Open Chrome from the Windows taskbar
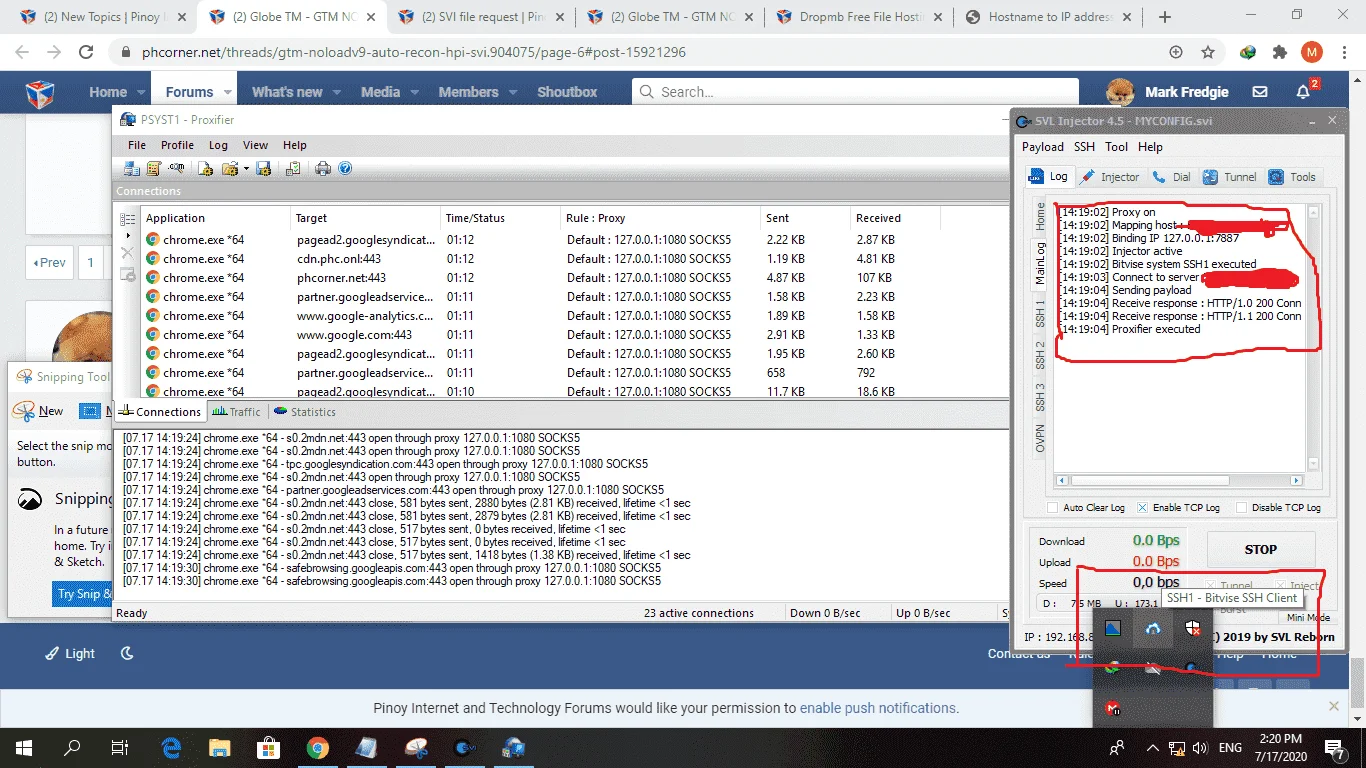1366x768 pixels. coord(318,747)
